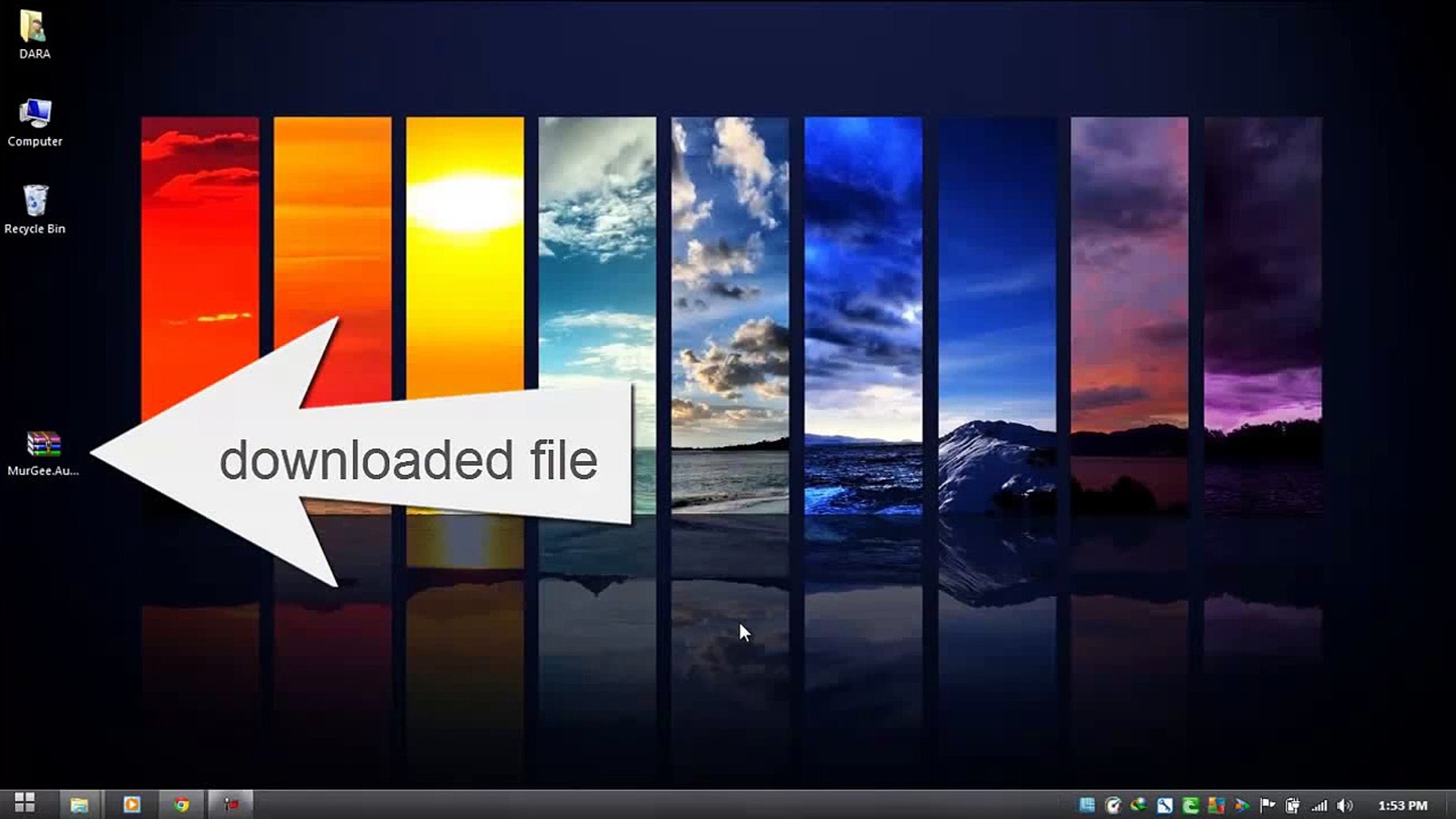The height and width of the screenshot is (819, 1456).
Task: Open the Windows Start menu button
Action: coord(24,804)
